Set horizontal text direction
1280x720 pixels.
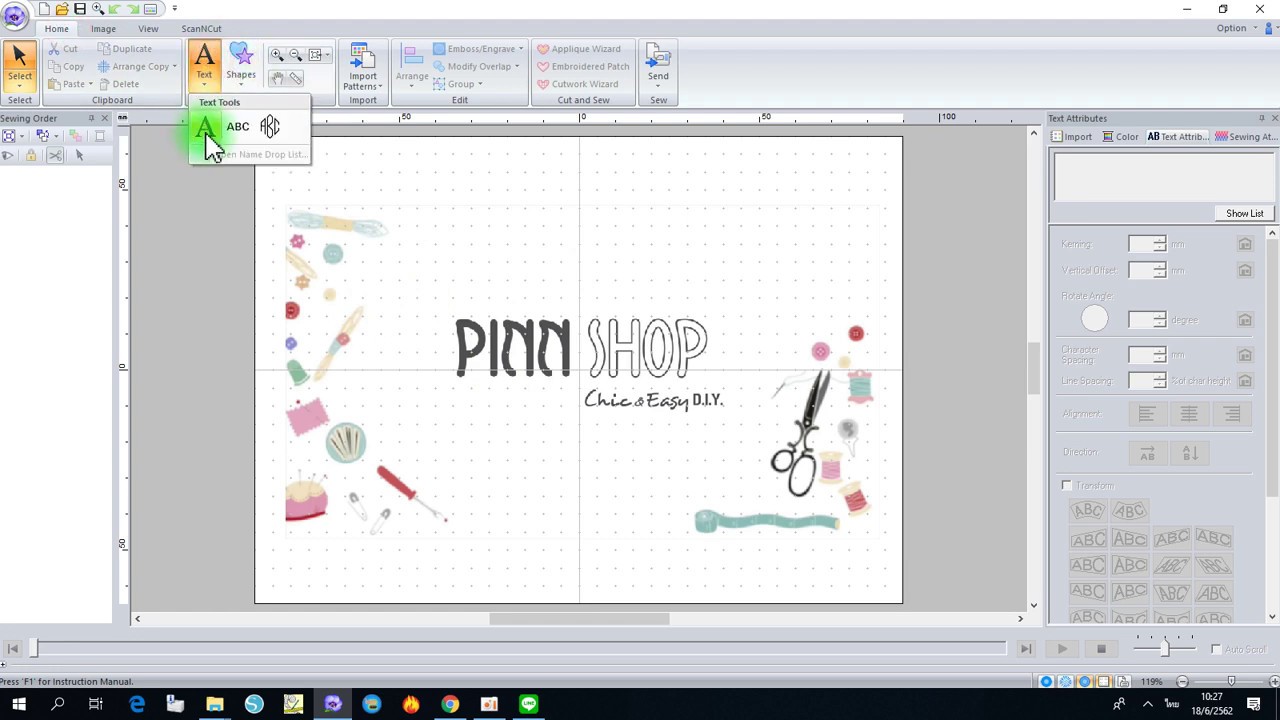tap(1147, 453)
